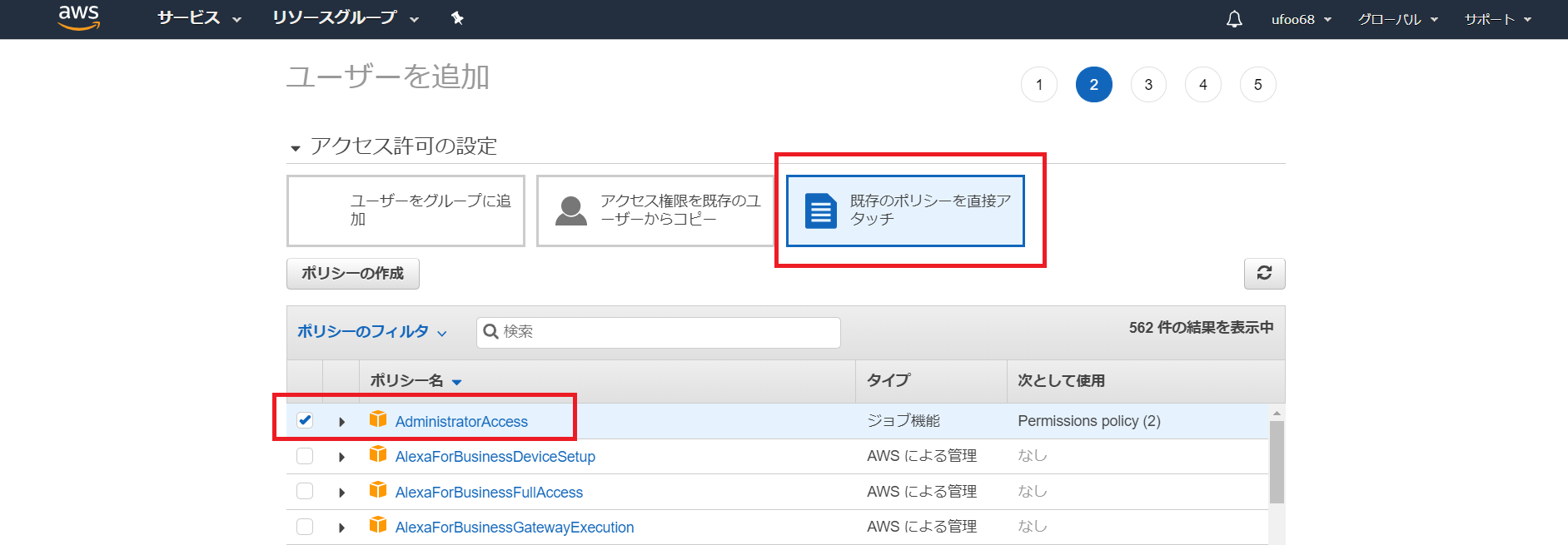Expand the AdministratorAccess row details
The height and width of the screenshot is (545, 1568).
[341, 422]
